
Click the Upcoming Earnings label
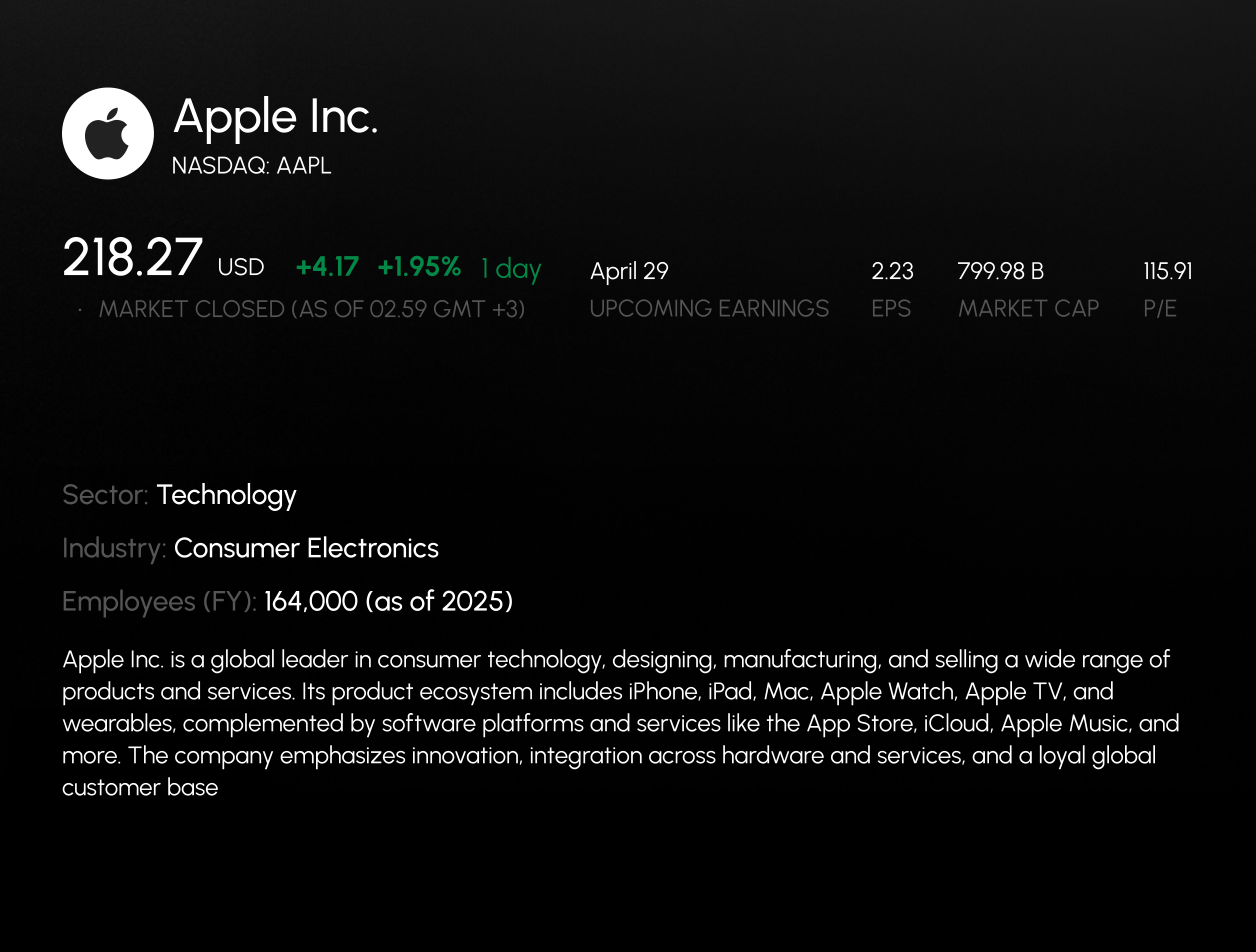click(x=708, y=309)
